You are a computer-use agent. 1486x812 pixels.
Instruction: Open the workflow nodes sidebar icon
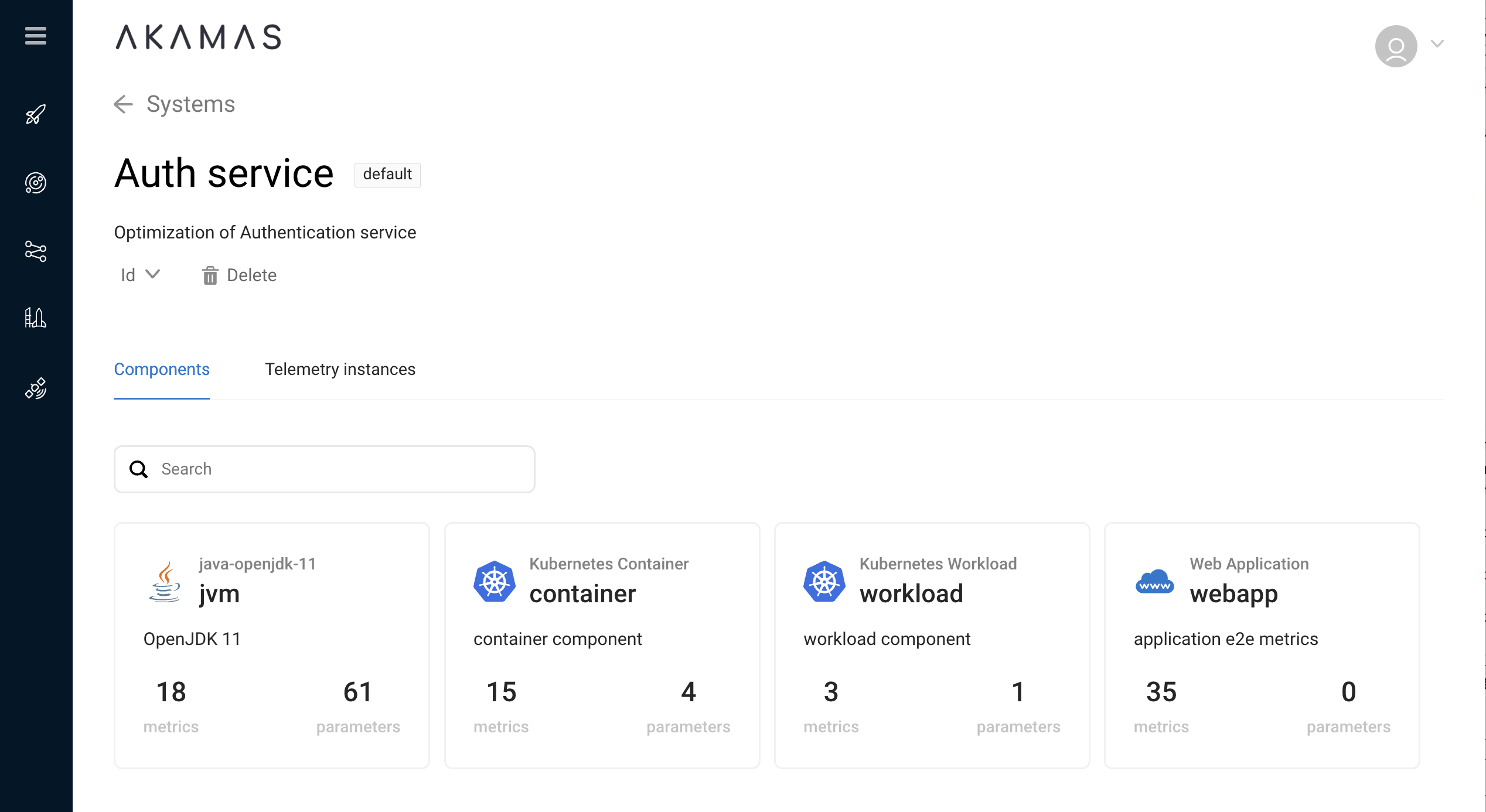36,251
